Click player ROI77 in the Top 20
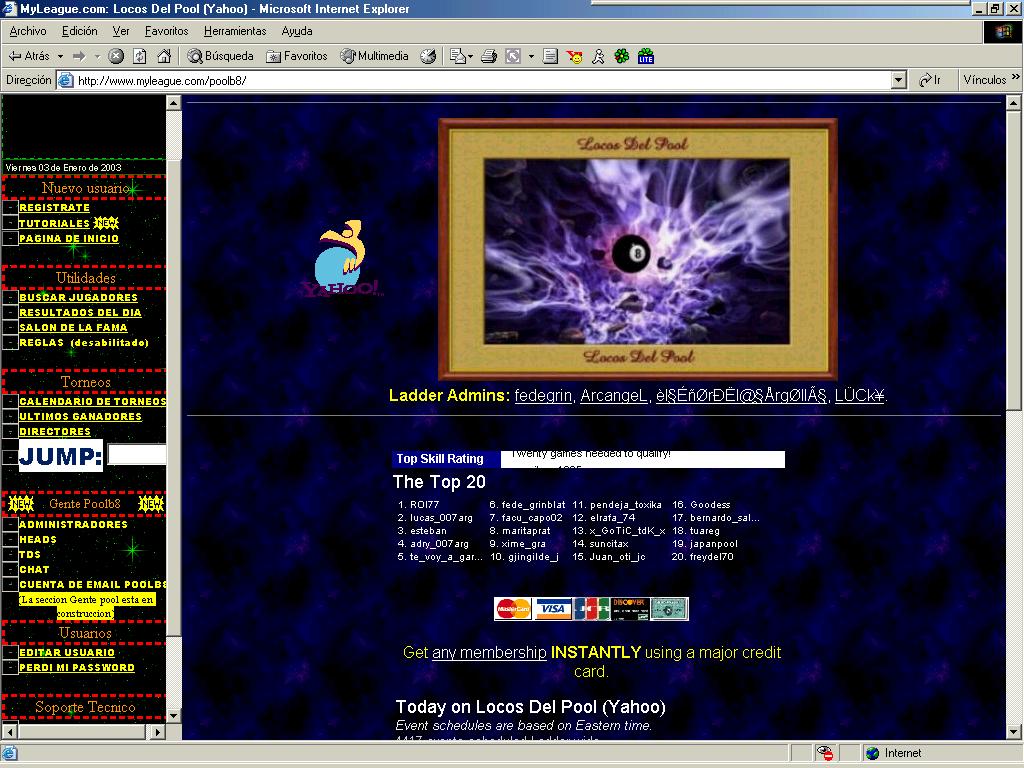The width and height of the screenshot is (1024, 768). click(x=424, y=505)
